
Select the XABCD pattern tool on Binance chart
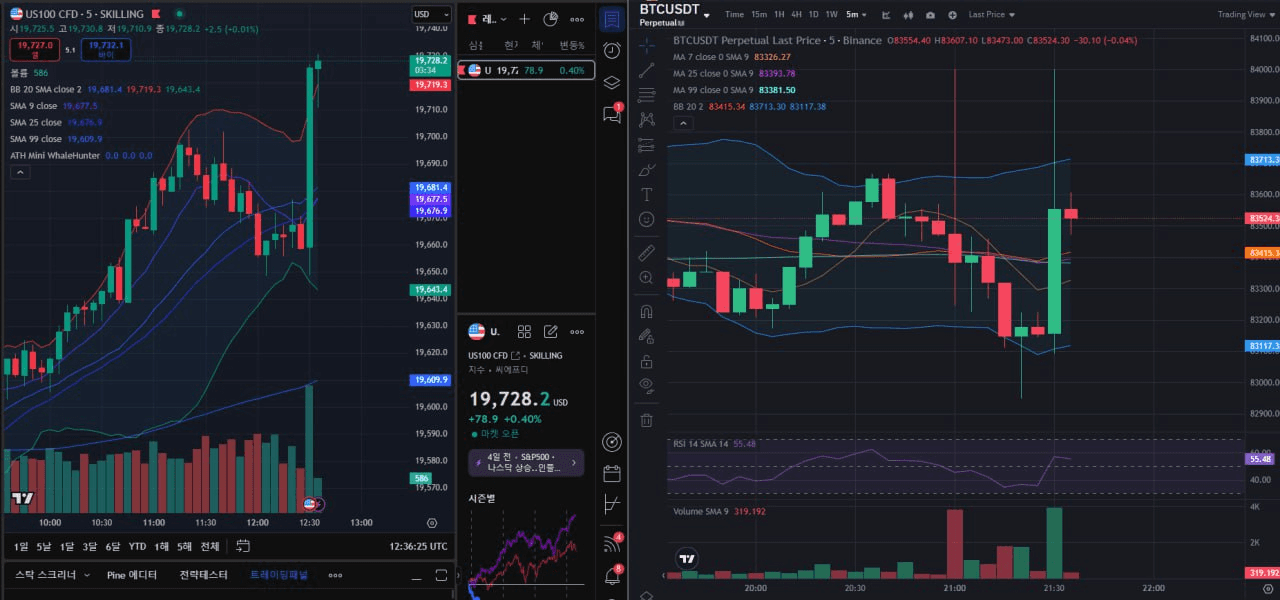pyautogui.click(x=646, y=118)
